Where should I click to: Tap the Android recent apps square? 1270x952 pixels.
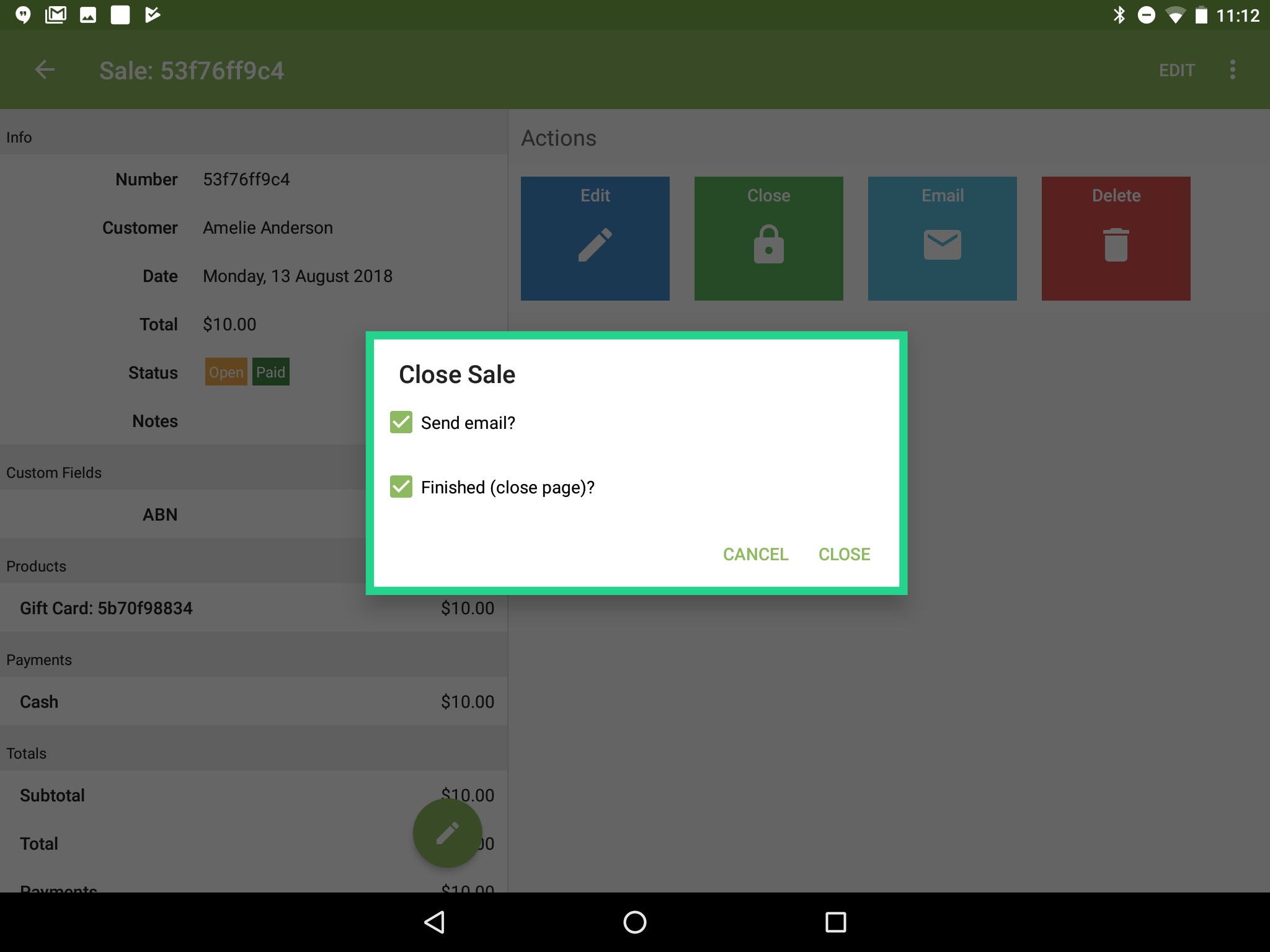click(x=836, y=922)
